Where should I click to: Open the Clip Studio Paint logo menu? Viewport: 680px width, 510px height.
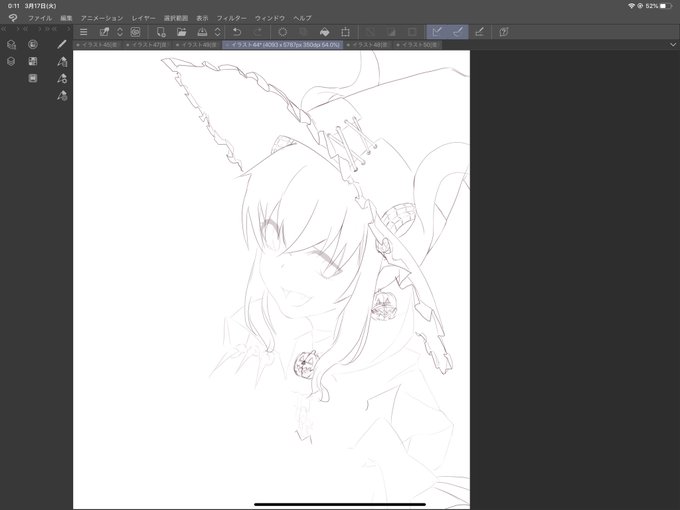pyautogui.click(x=13, y=18)
